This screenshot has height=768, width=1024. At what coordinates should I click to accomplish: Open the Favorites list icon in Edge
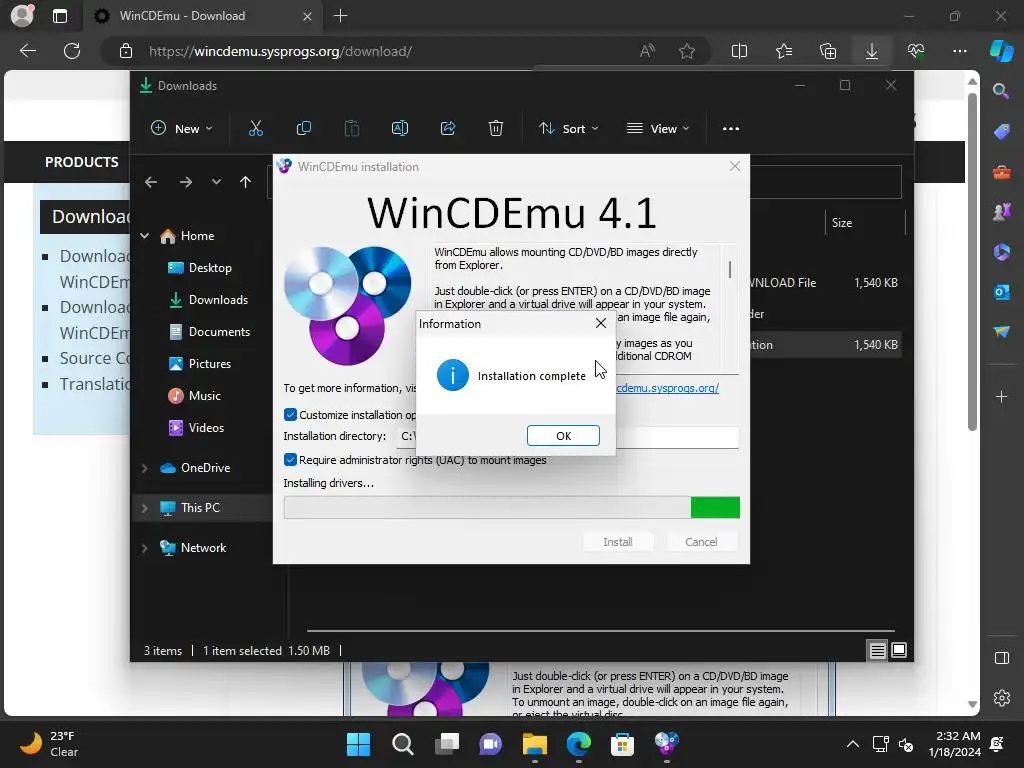pyautogui.click(x=784, y=51)
